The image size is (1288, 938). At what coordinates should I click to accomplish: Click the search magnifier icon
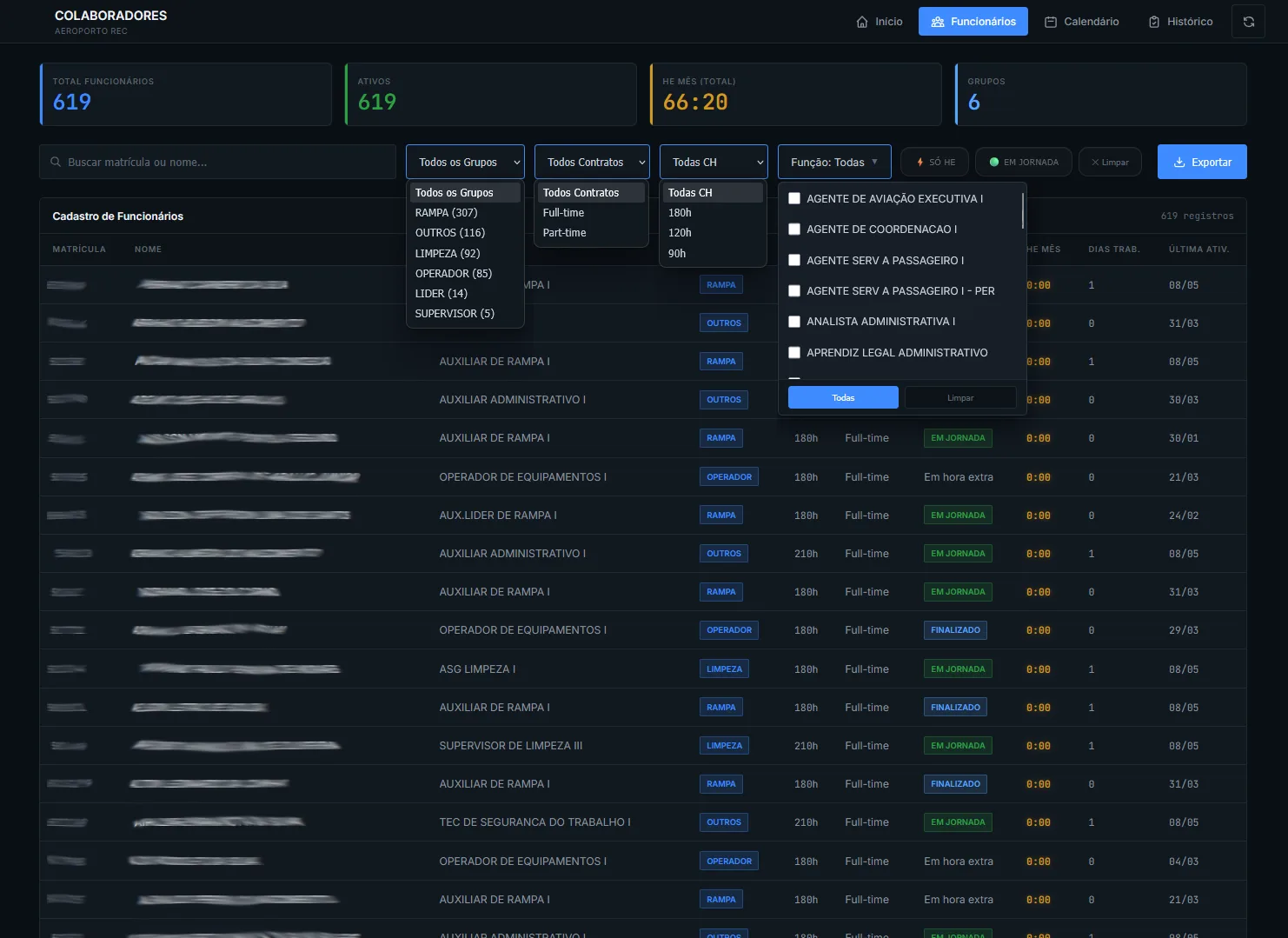pyautogui.click(x=56, y=162)
